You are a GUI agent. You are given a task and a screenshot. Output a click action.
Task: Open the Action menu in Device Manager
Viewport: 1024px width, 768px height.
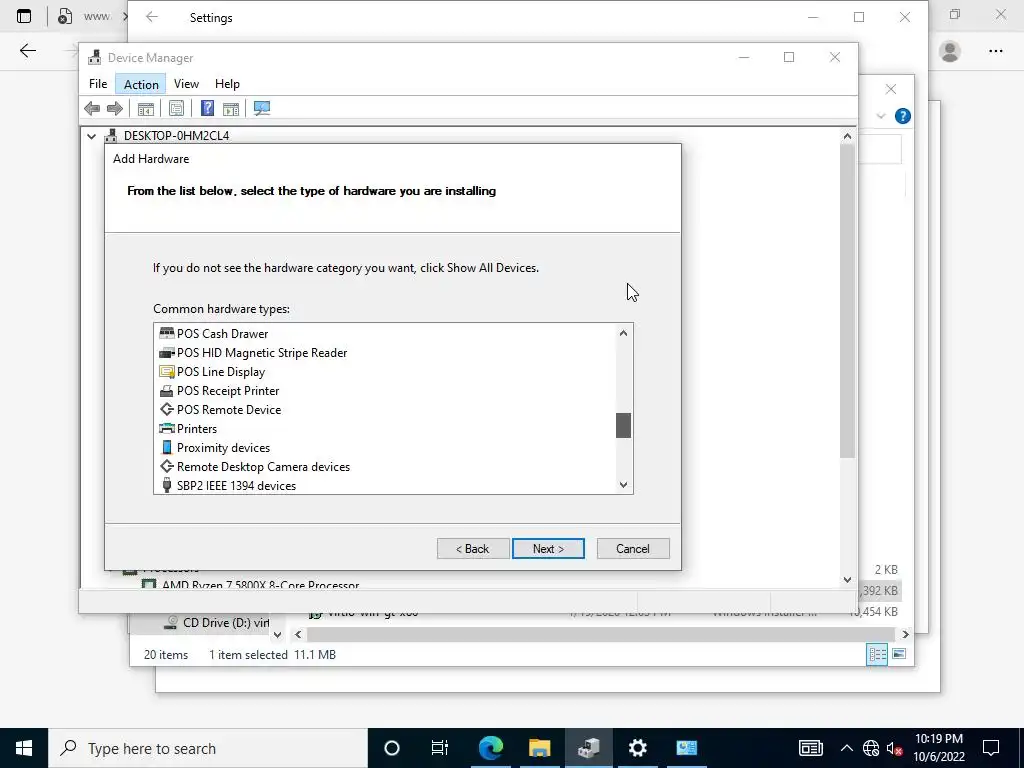point(141,84)
